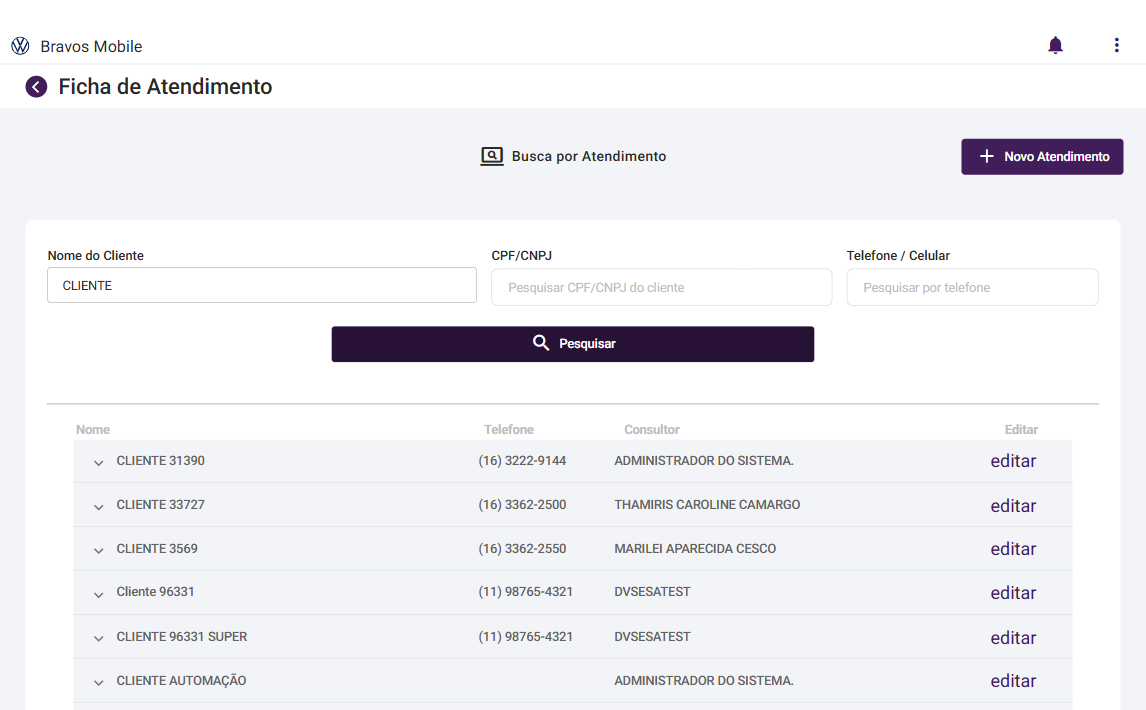Image resolution: width=1146 pixels, height=710 pixels.
Task: Click editar for CLIENTE 3569
Action: click(x=1013, y=549)
